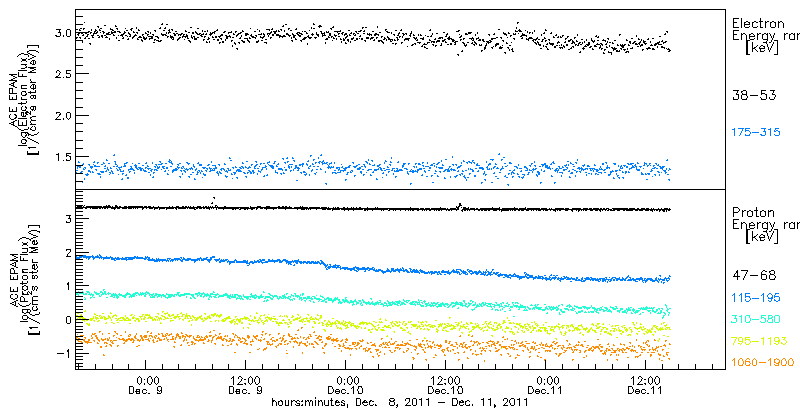
Task: Click the small spike on black proton trace near Dec.10 12:00
Action: 460,206
